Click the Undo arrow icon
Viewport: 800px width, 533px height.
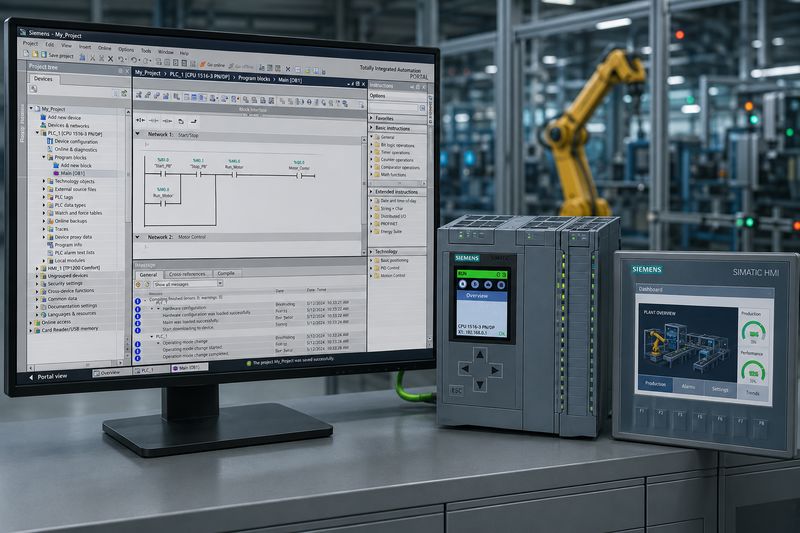[121, 60]
